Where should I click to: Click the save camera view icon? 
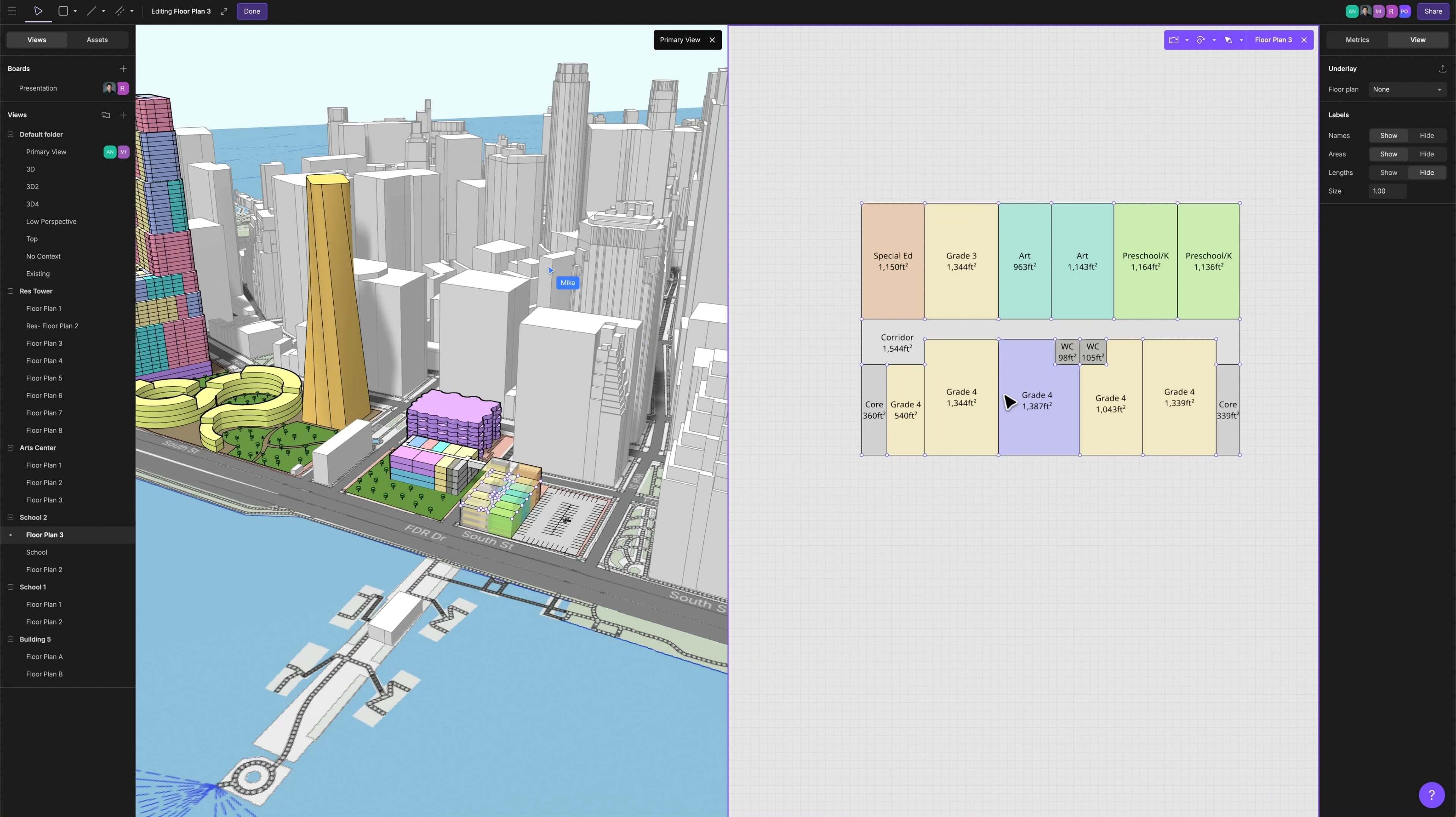tap(1174, 40)
